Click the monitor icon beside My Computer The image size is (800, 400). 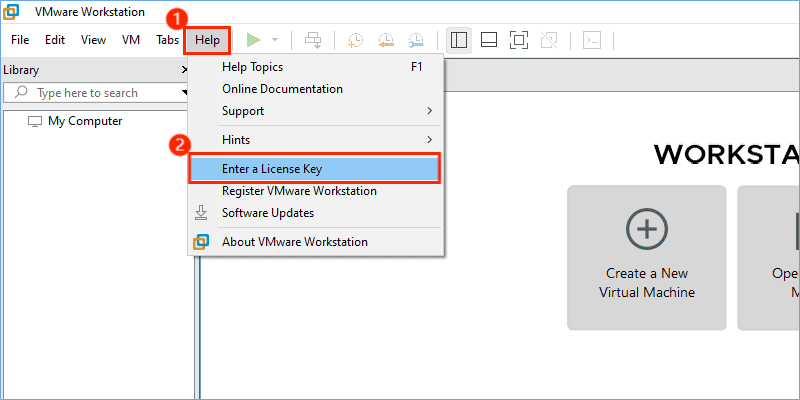pyautogui.click(x=35, y=121)
